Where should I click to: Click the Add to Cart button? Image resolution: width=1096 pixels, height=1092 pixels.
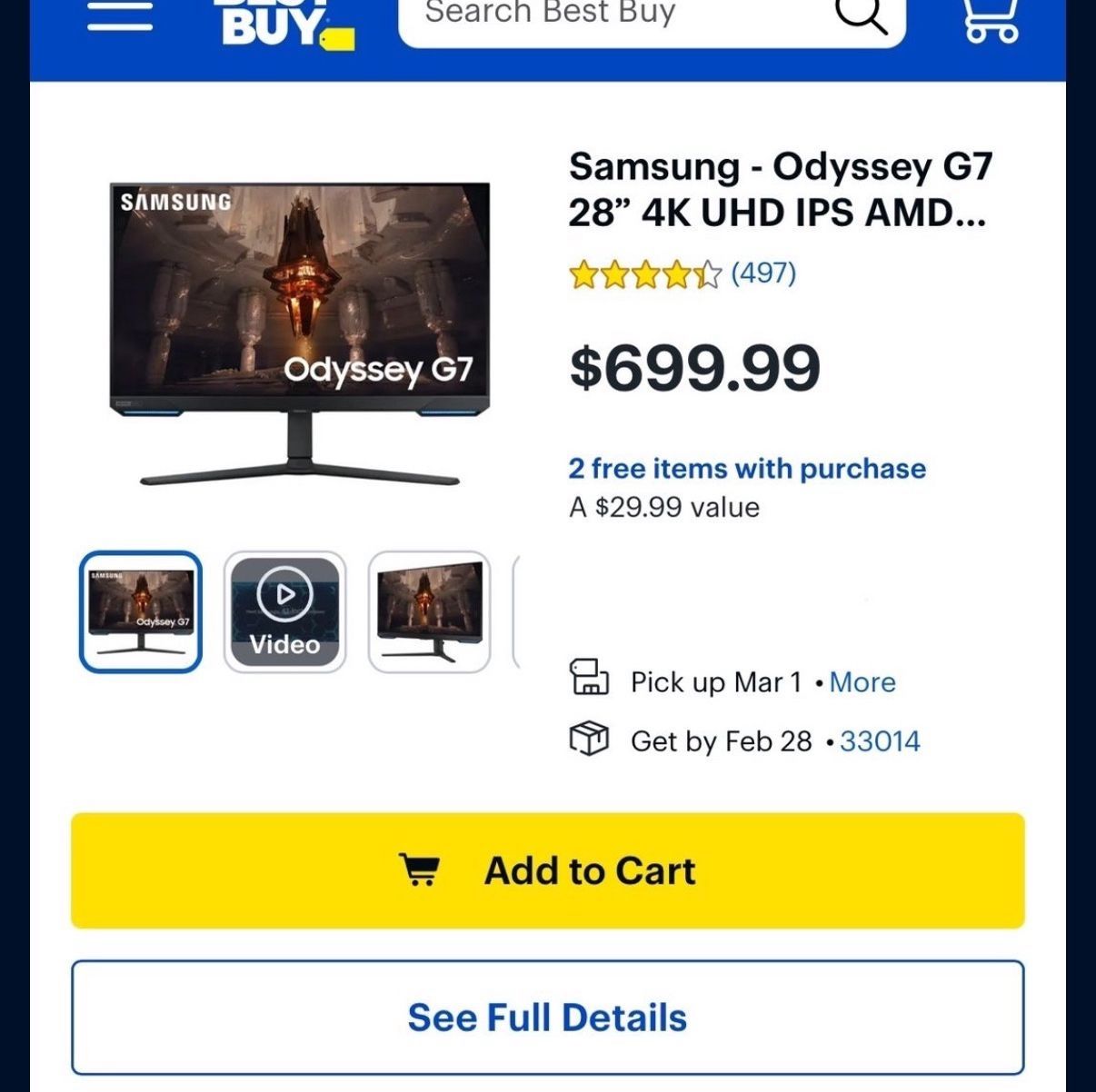click(x=548, y=870)
